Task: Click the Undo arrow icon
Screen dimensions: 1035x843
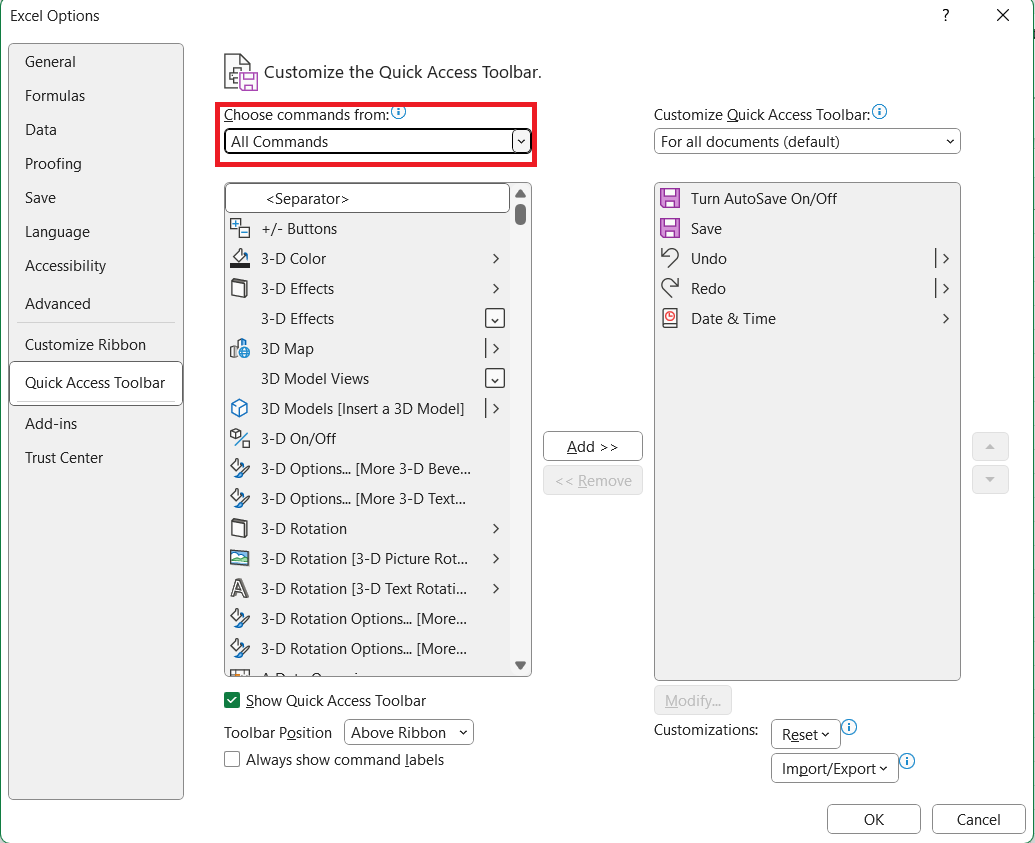Action: tap(670, 258)
